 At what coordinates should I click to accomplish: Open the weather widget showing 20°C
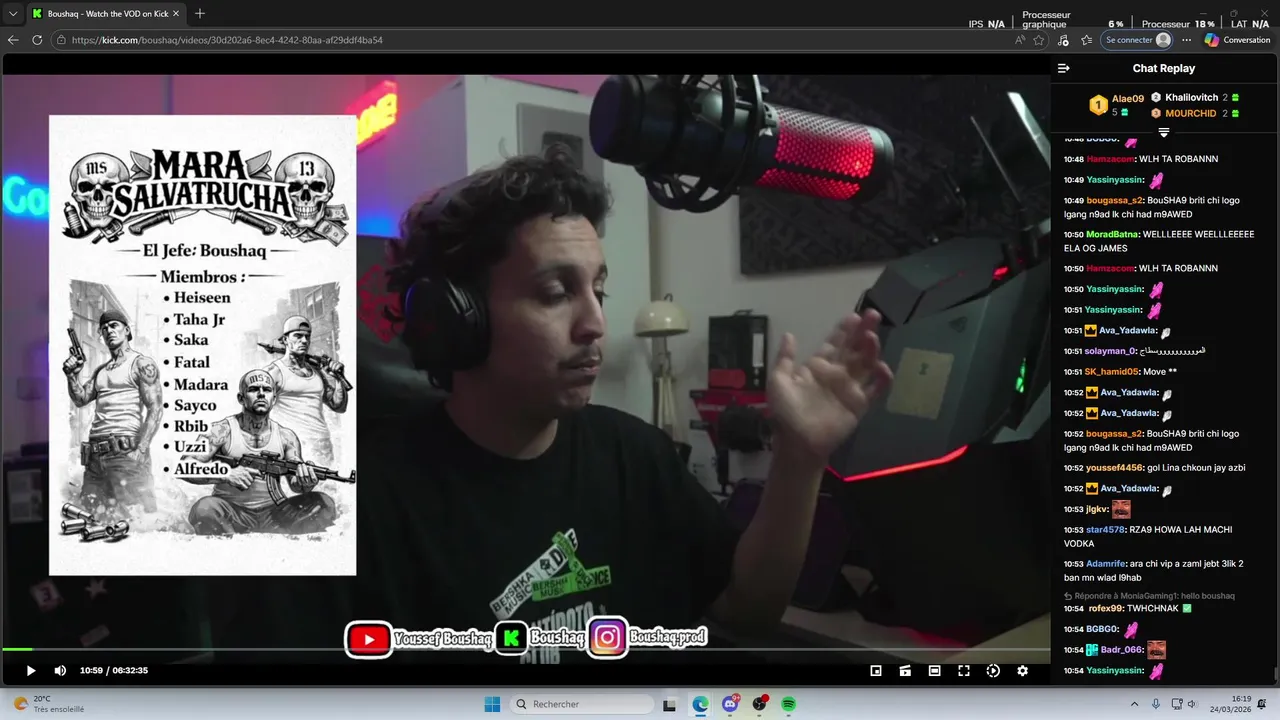(47, 704)
